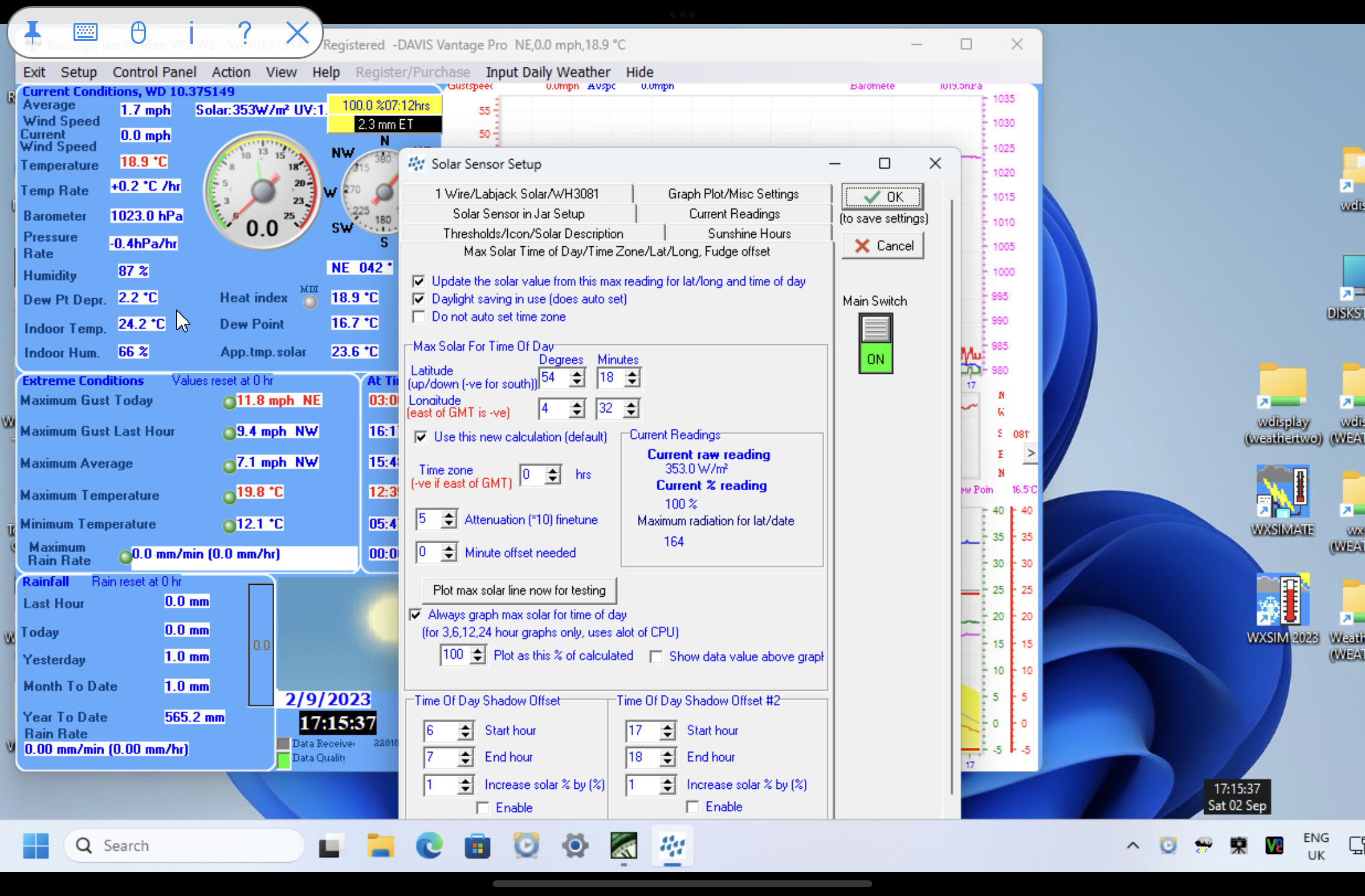Image resolution: width=1365 pixels, height=896 pixels.
Task: Open Current Readings tab
Action: [734, 214]
